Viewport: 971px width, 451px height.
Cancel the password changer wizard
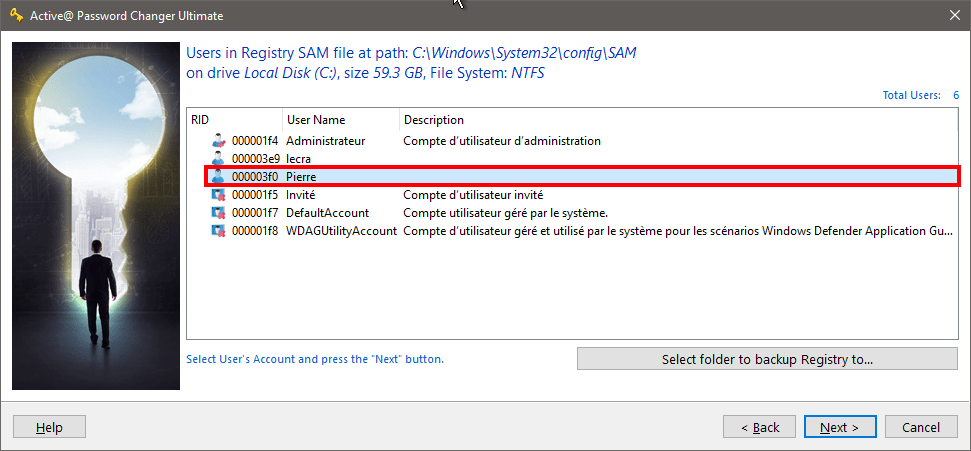pyautogui.click(x=921, y=427)
